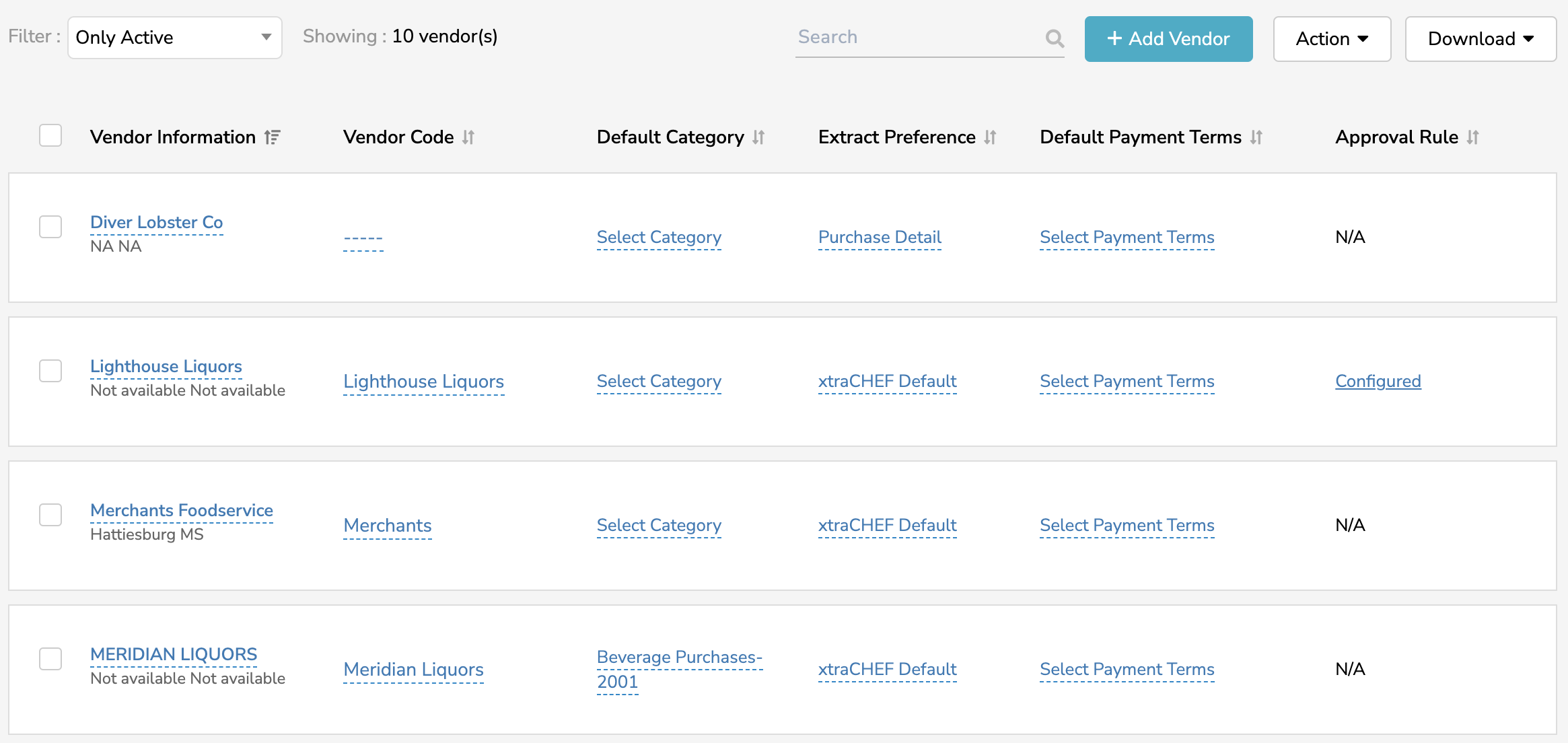Click the Extract Preference sort arrows

coord(990,137)
